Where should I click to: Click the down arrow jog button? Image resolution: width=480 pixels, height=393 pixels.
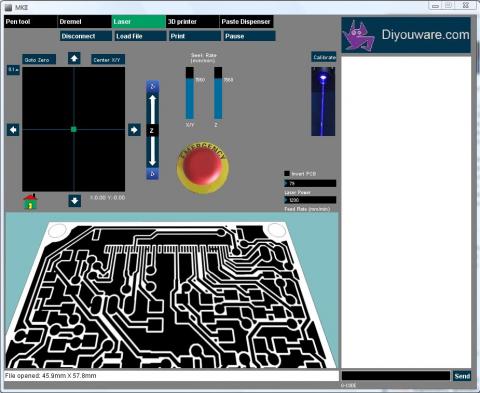tap(75, 201)
